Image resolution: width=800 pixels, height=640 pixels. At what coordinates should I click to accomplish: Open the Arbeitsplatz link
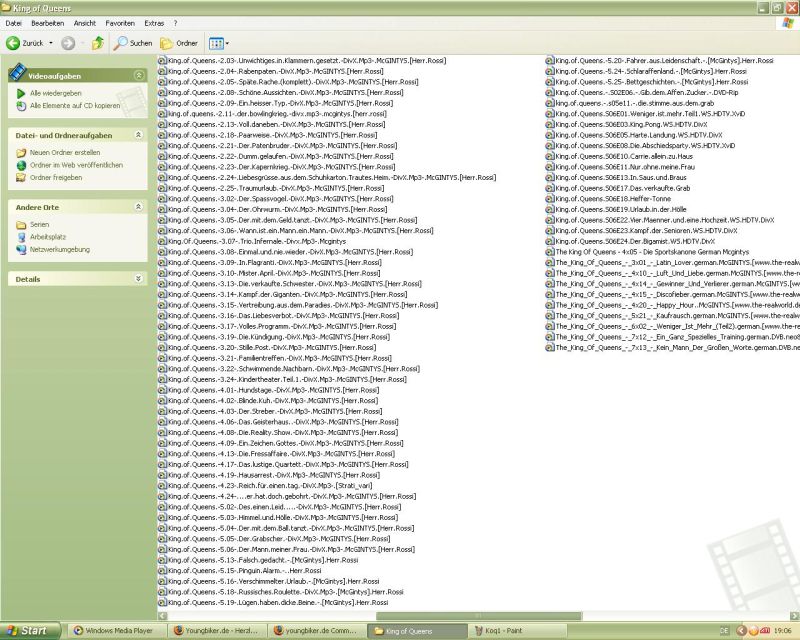[x=47, y=237]
